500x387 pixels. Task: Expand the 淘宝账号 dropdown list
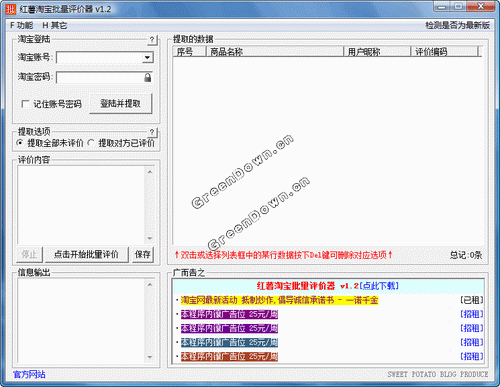coord(147,58)
